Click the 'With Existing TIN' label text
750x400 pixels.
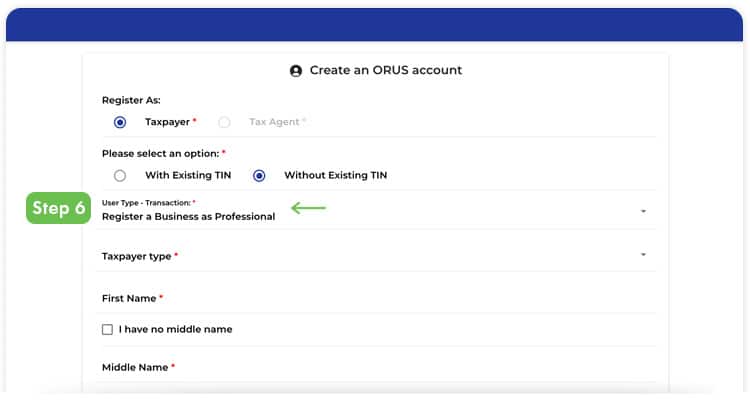pos(187,175)
